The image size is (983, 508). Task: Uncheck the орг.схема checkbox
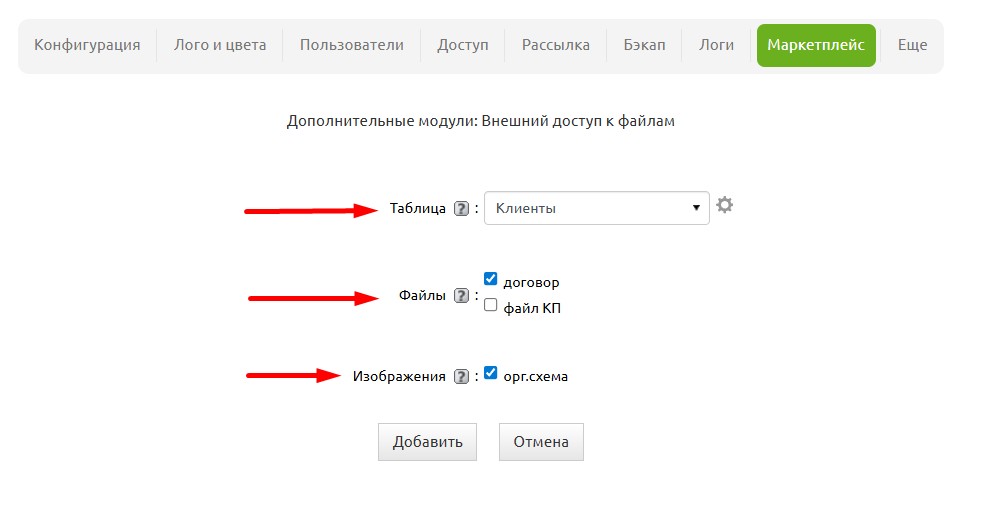[x=491, y=373]
